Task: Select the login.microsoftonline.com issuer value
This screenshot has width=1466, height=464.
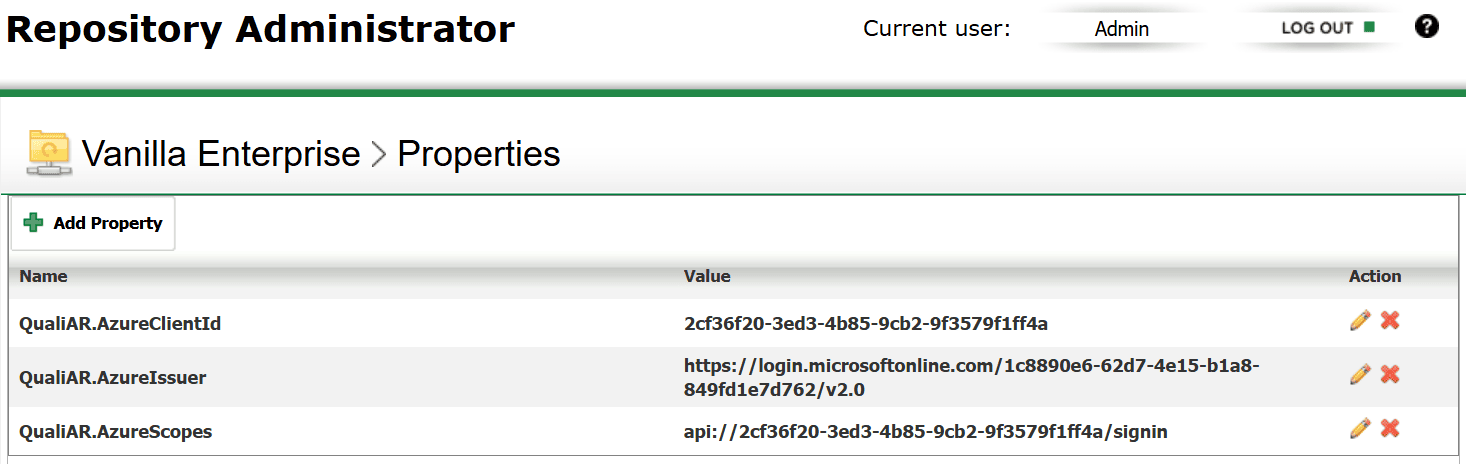Action: click(x=971, y=377)
